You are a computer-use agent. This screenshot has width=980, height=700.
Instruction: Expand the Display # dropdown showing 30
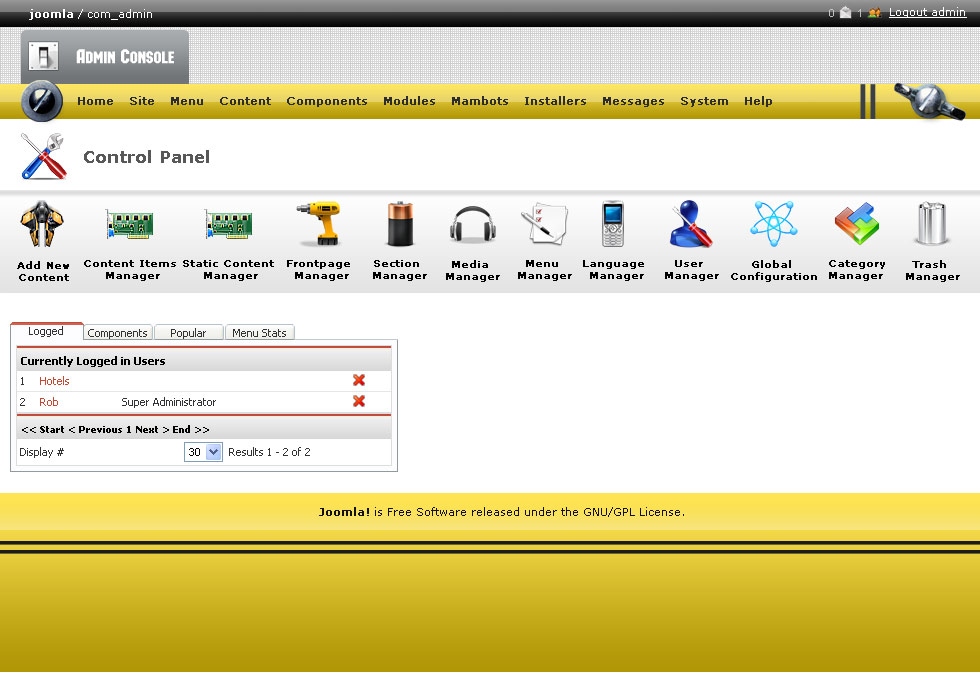tap(203, 452)
